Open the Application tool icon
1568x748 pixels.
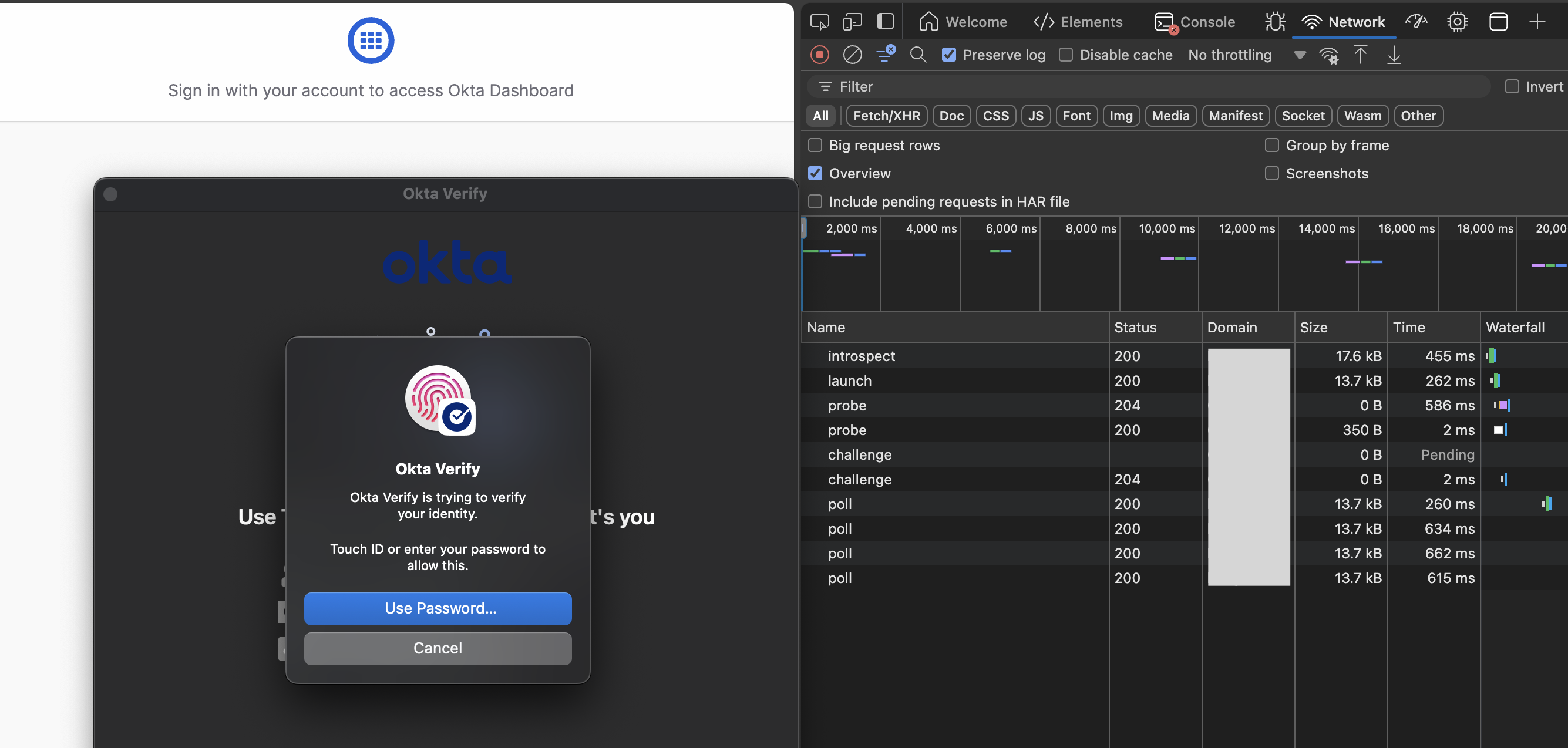point(1498,22)
